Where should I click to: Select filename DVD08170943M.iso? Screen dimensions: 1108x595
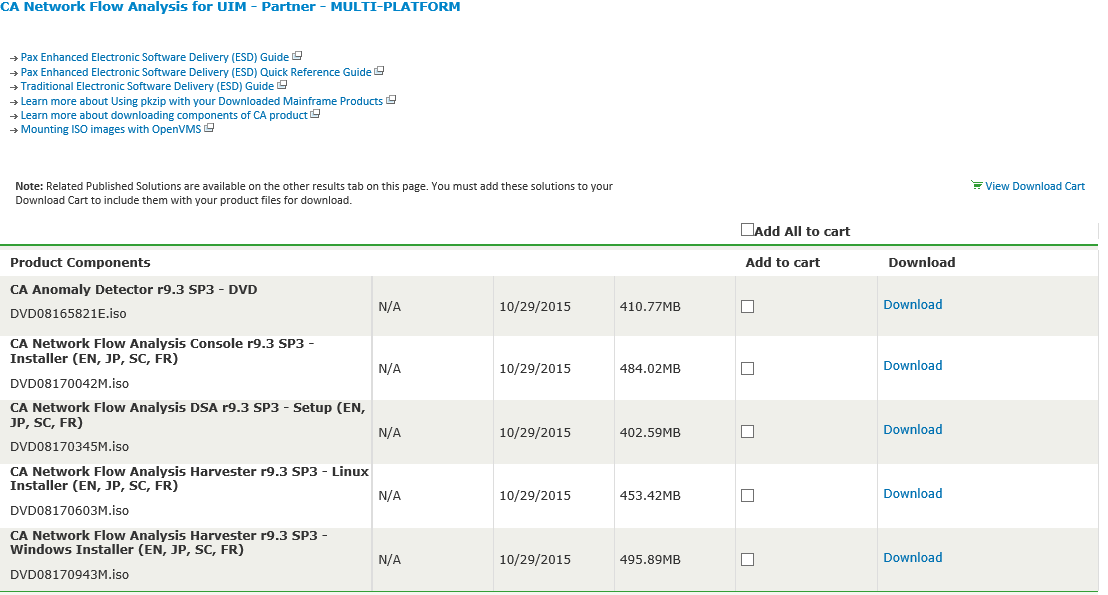[69, 575]
